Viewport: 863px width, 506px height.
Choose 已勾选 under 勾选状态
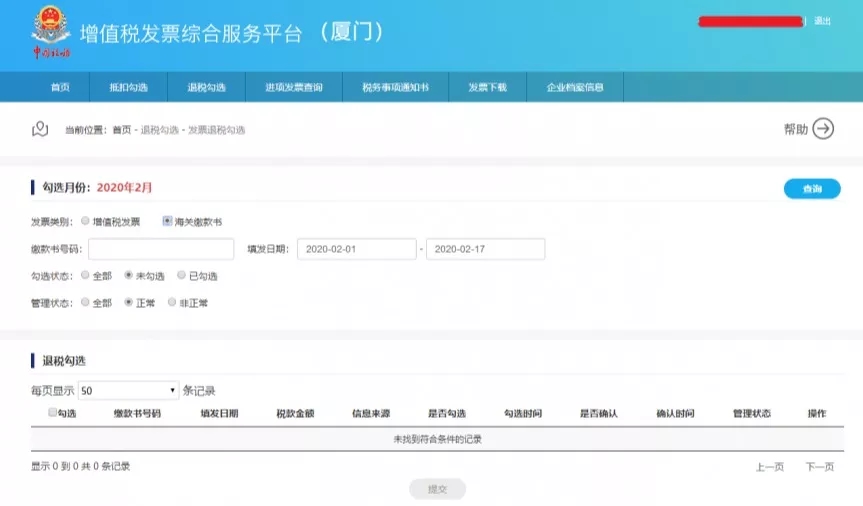click(x=181, y=275)
